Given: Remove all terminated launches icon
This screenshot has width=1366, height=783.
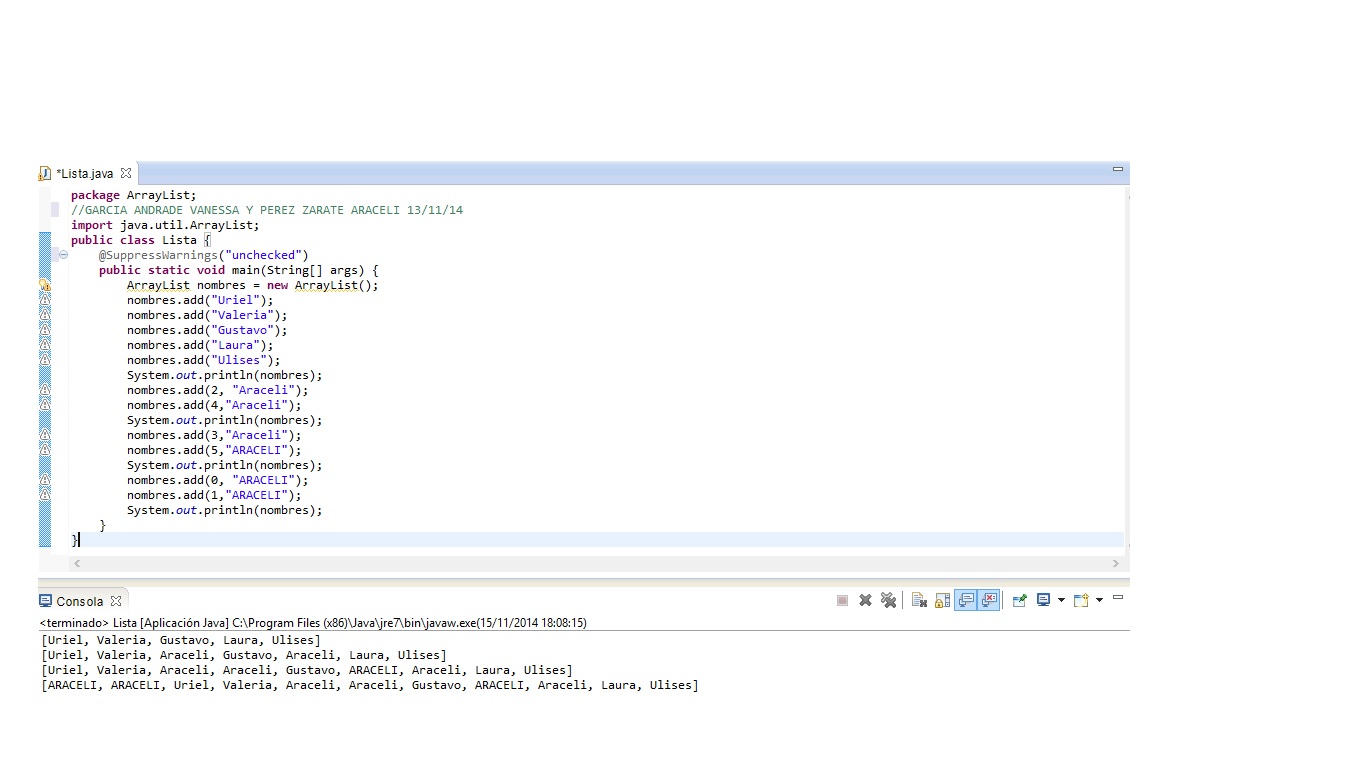Looking at the screenshot, I should (x=888, y=600).
